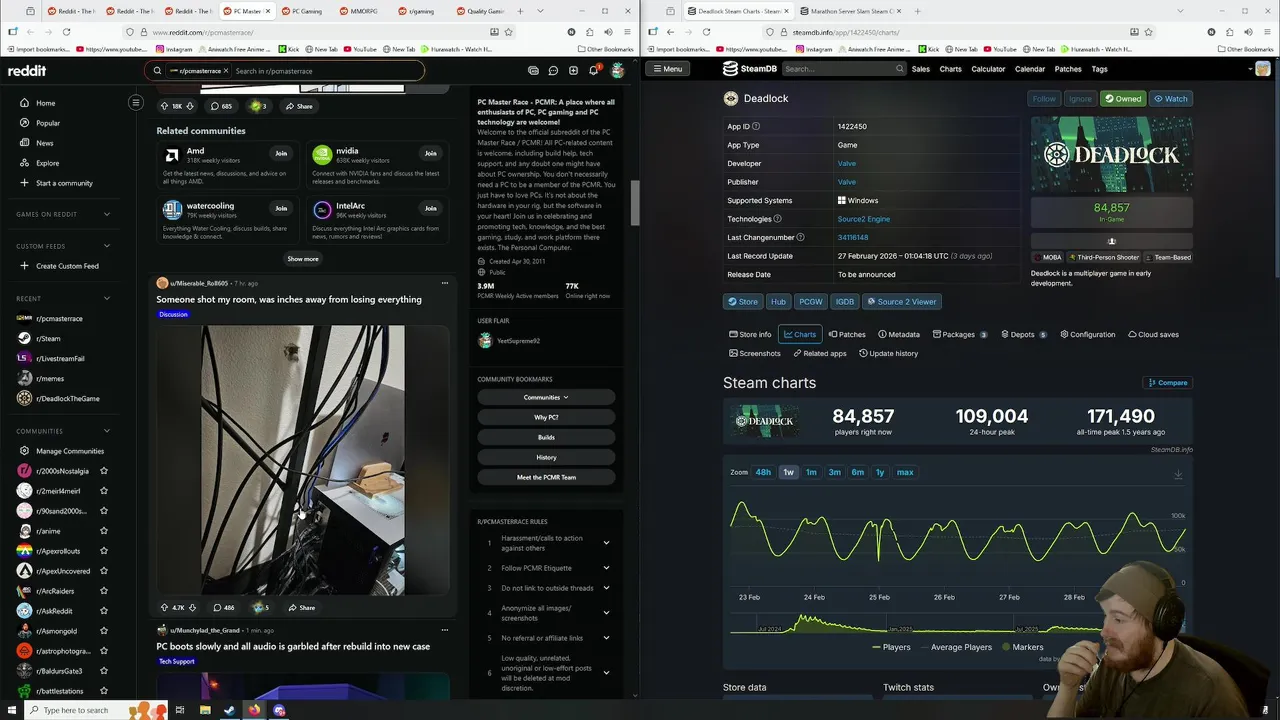Open Reddit chat bubble icon

[553, 71]
